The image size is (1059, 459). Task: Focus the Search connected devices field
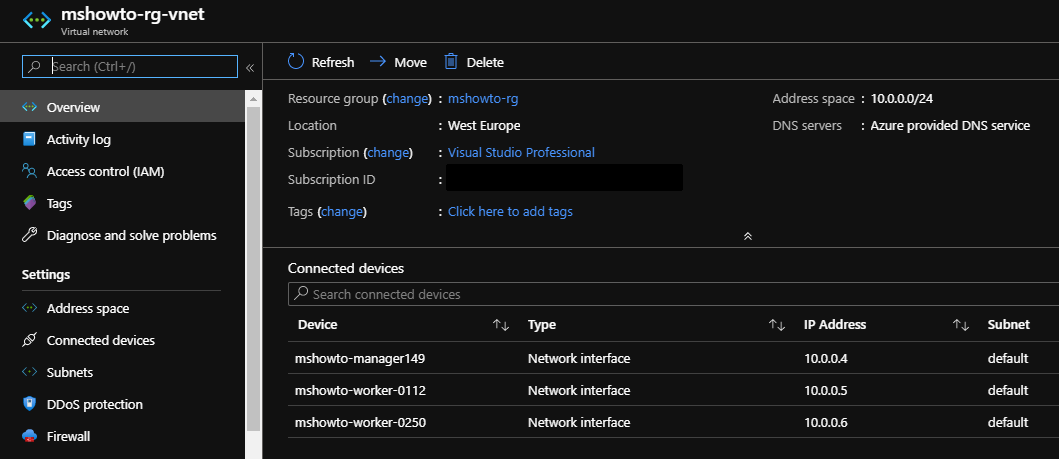(x=673, y=294)
